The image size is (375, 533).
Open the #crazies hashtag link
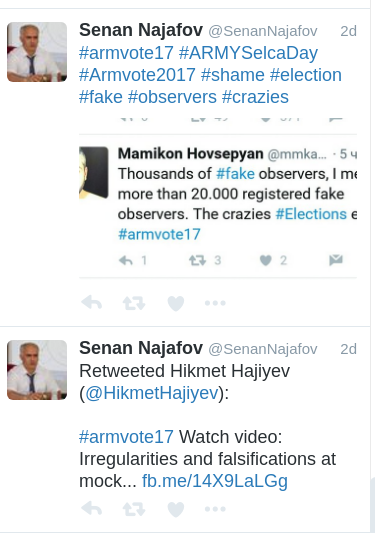[255, 97]
